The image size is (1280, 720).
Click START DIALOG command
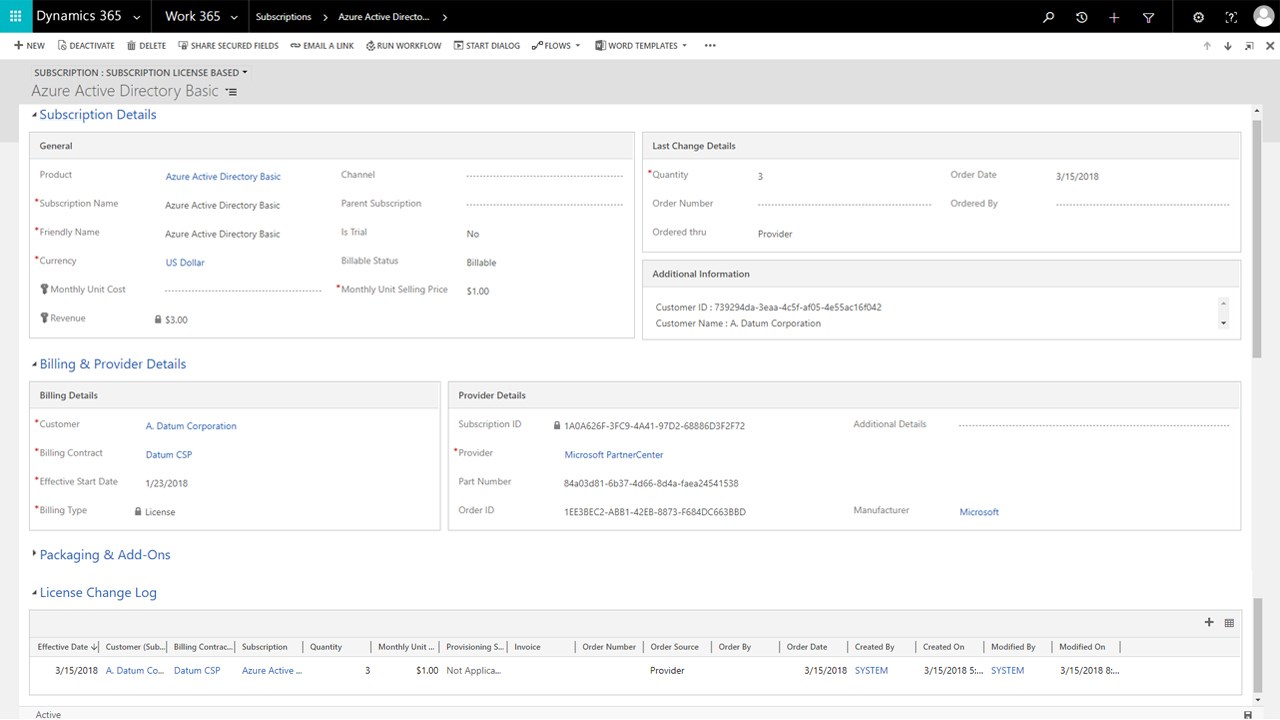tap(487, 46)
